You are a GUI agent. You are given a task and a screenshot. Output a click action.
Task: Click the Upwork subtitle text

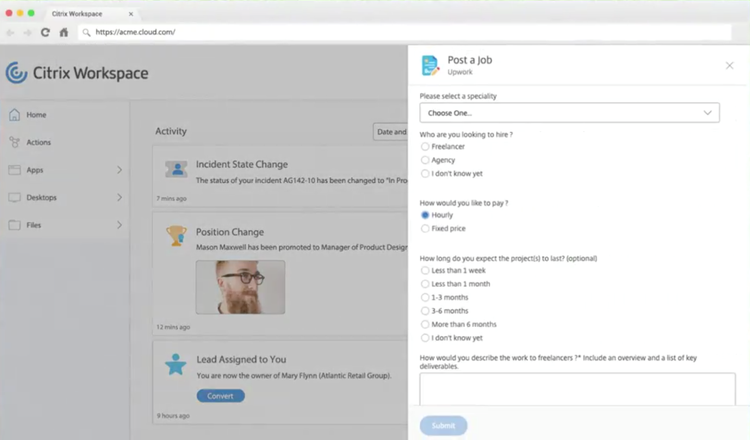click(x=460, y=72)
